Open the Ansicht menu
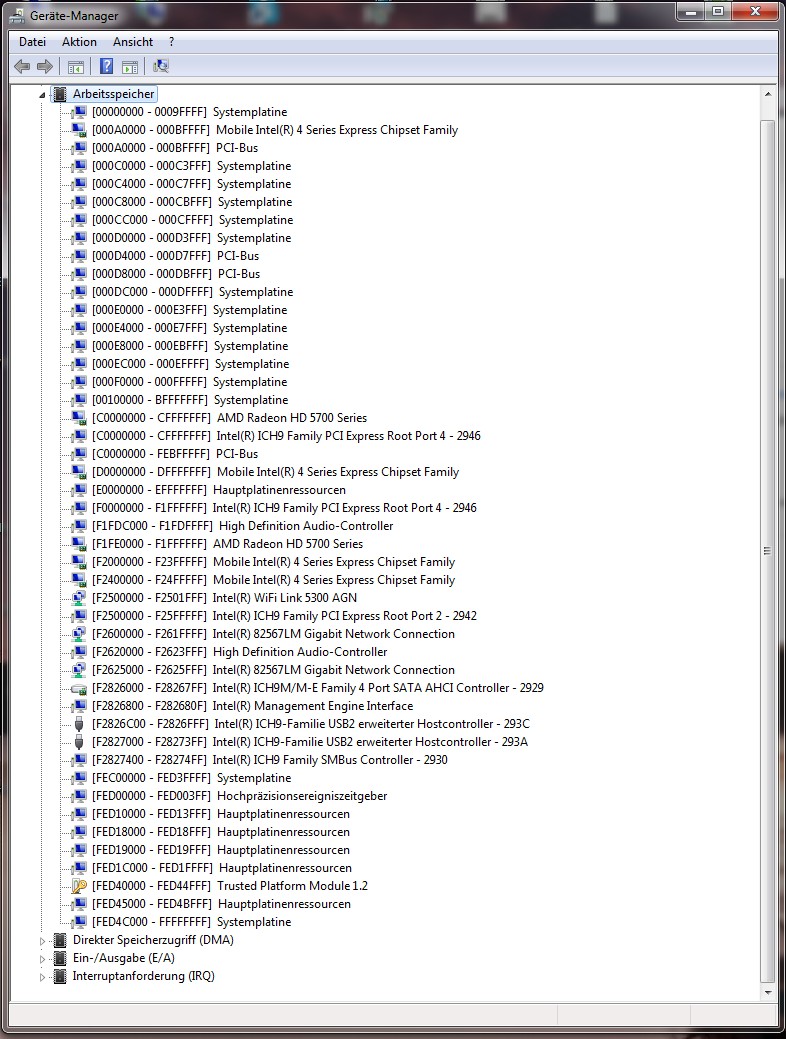Viewport: 786px width, 1039px height. coord(133,42)
